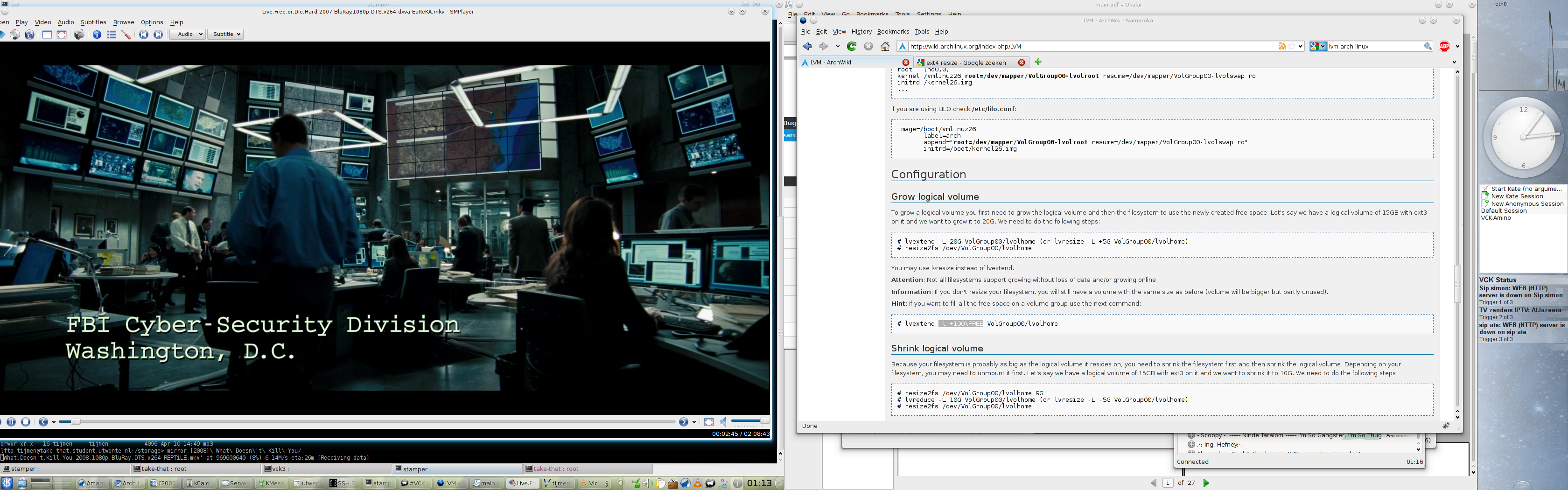Subscribe via the RSS feed icon
Screen dimensions: 1568x490
[x=1282, y=46]
